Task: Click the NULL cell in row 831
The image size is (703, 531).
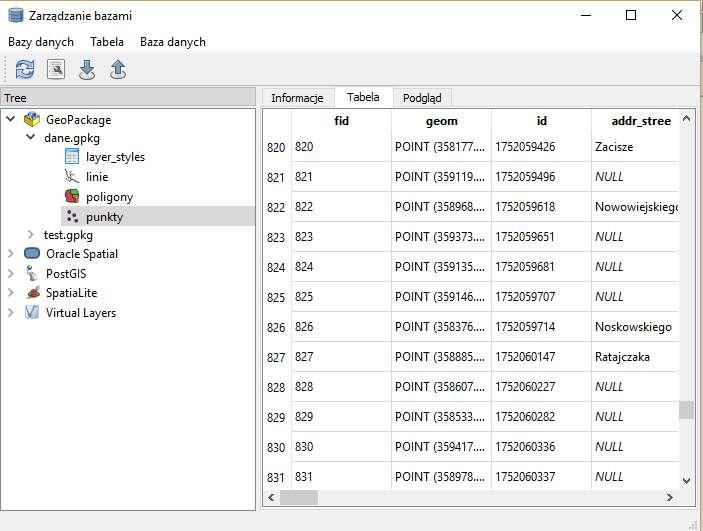Action: click(635, 476)
